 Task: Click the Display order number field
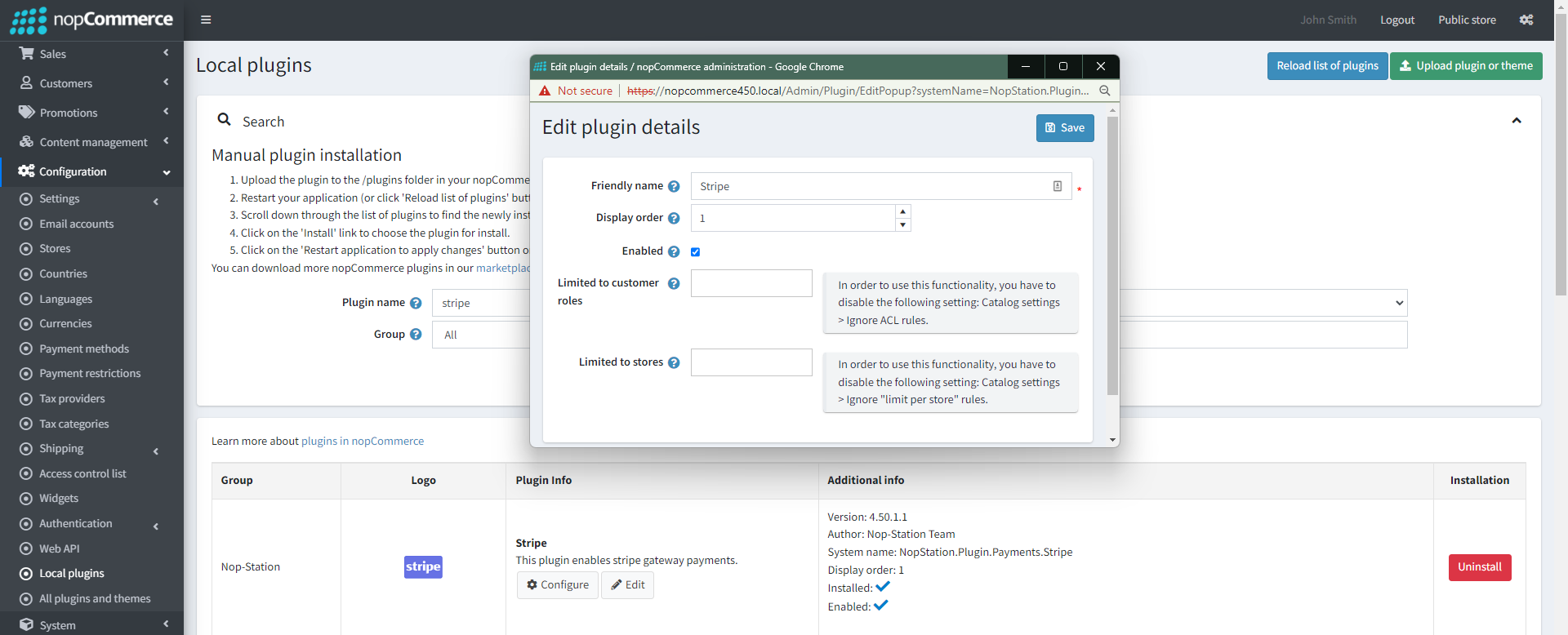(793, 218)
